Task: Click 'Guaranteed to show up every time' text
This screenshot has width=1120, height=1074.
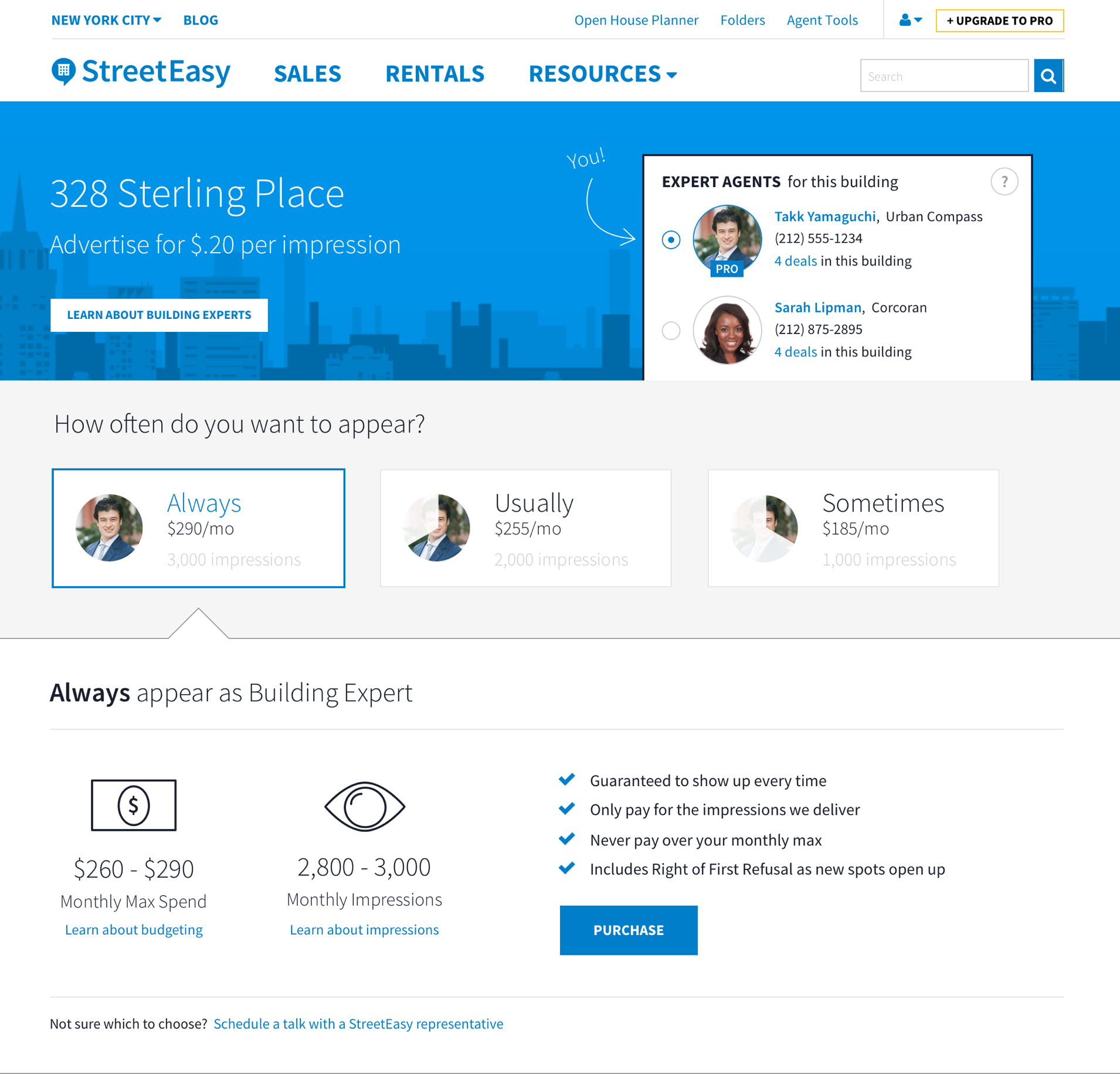Action: 708,781
